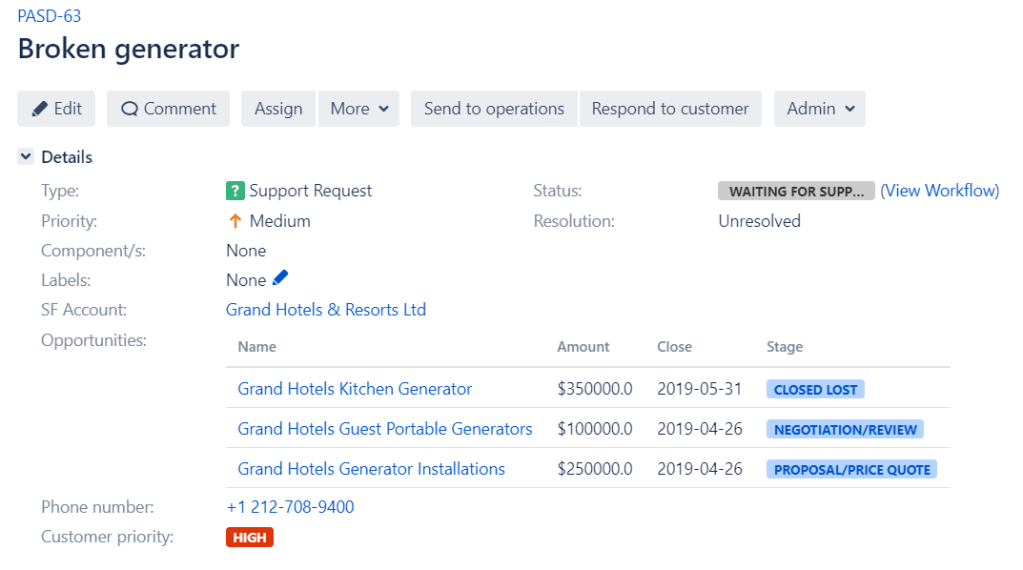Screen dimensions: 1023x570
Task: Open the PASD-63 issue key link
Action: pos(49,16)
